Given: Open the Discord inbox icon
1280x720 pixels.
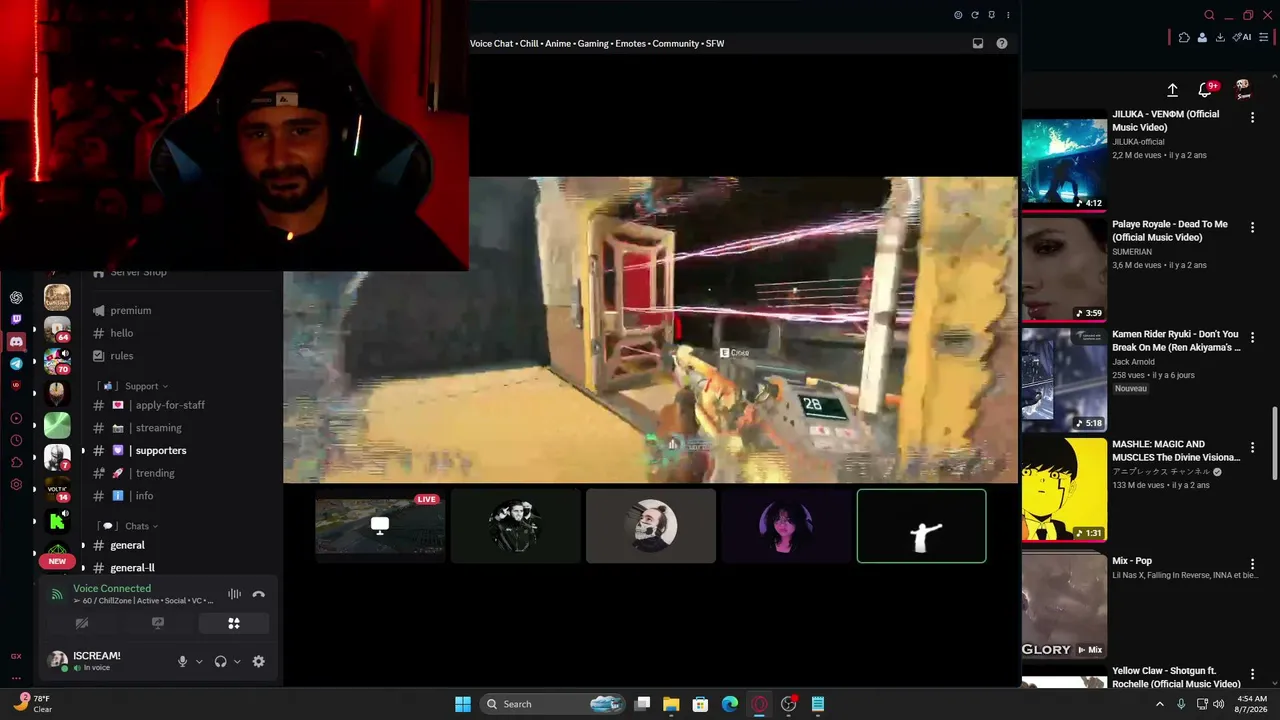Looking at the screenshot, I should click(978, 43).
